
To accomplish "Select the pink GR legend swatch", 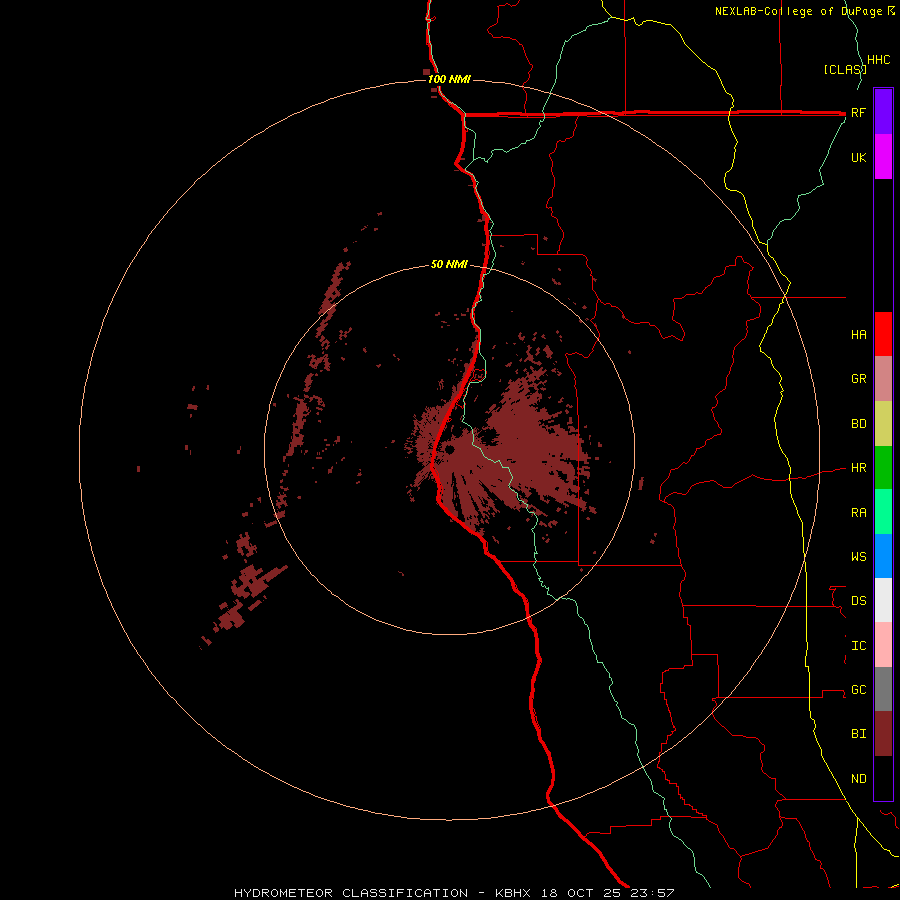I will tap(883, 378).
